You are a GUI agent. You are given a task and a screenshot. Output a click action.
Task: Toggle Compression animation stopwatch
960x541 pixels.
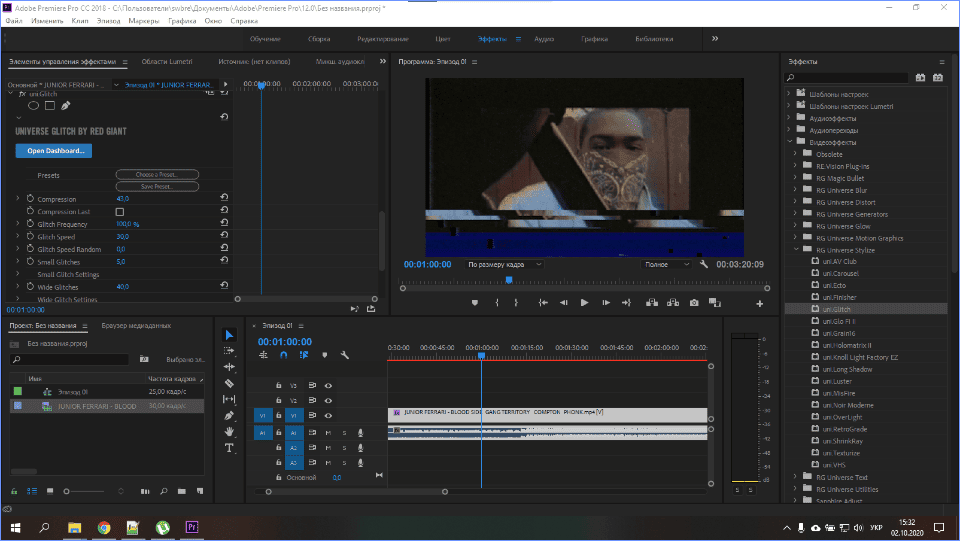30,198
